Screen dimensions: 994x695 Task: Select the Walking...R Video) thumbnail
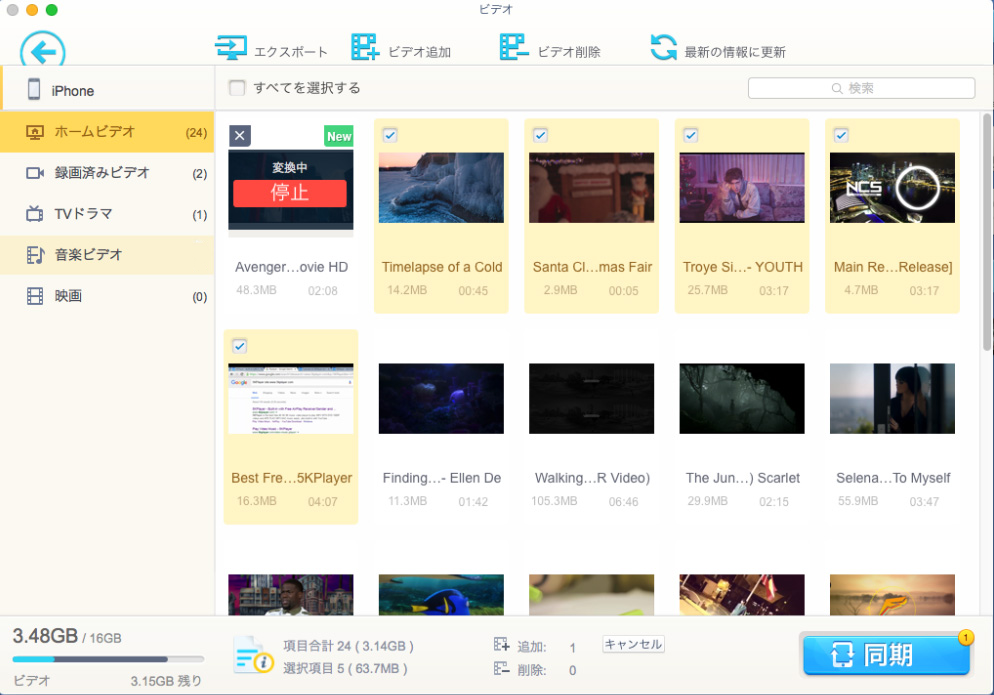point(591,399)
